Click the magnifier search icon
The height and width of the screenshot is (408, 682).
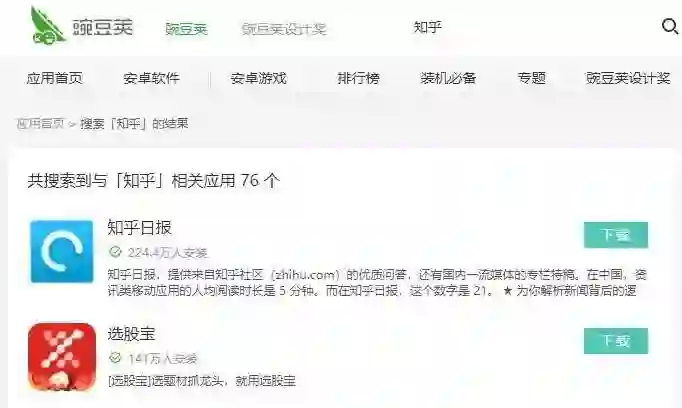(670, 27)
